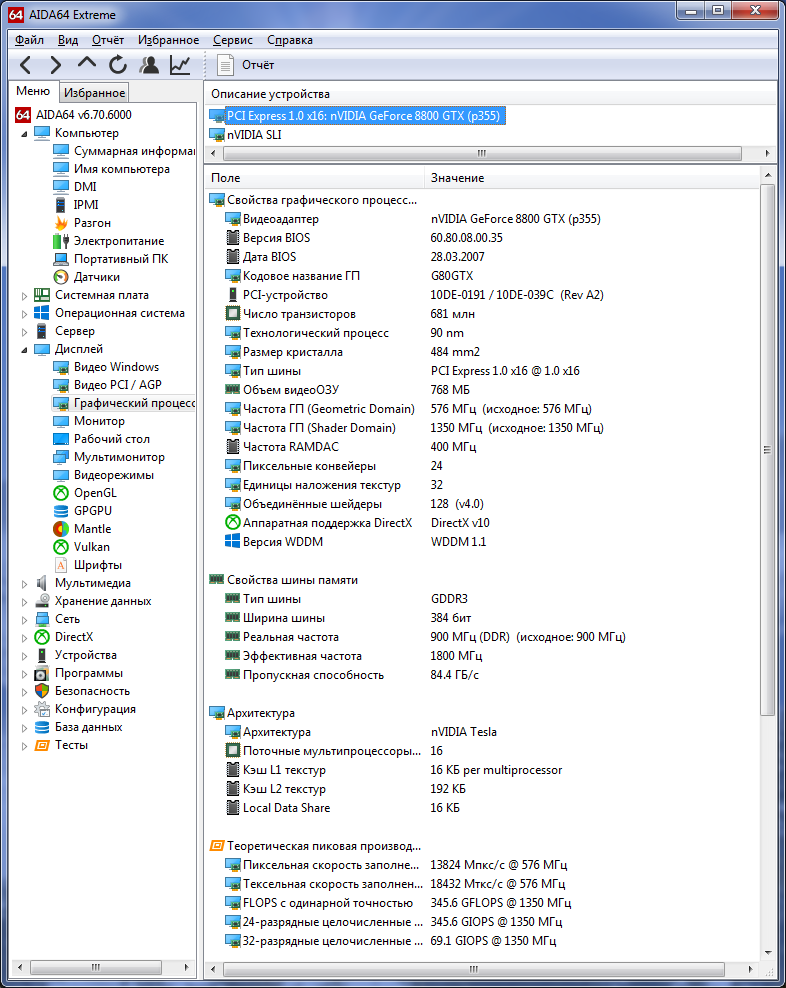
Task: Click the Отчёт report toolbar button
Action: coord(245,65)
